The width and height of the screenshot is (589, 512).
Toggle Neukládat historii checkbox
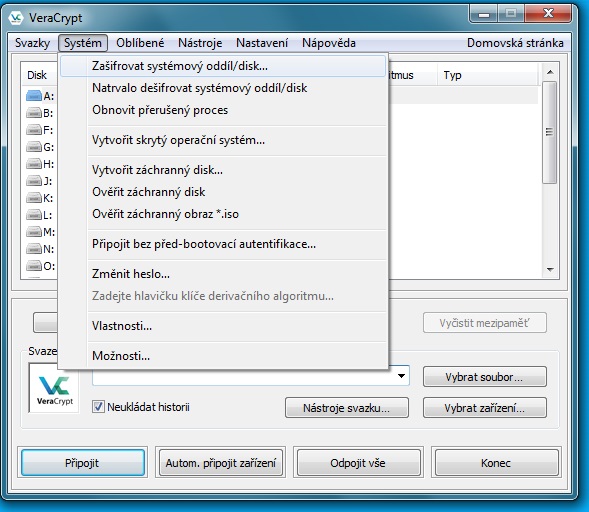tap(98, 407)
